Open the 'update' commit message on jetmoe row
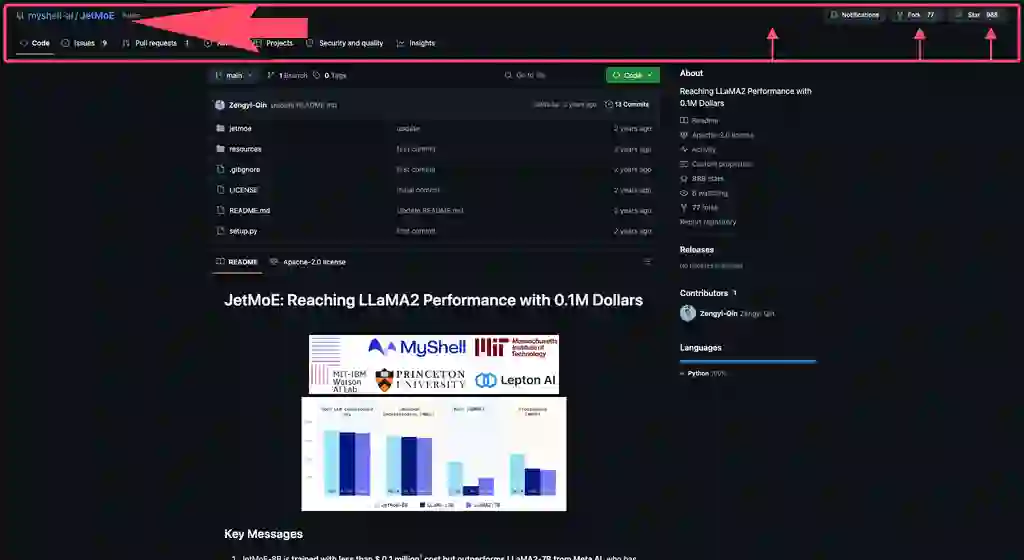Viewport: 1024px width, 560px height. pos(408,129)
